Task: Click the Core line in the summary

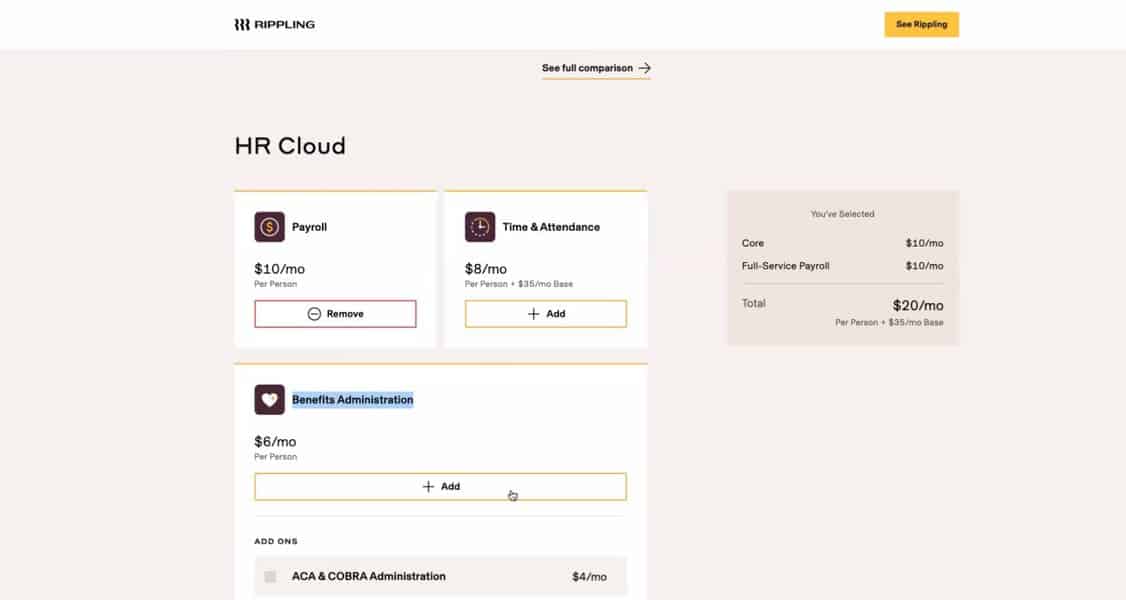Action: coord(753,242)
